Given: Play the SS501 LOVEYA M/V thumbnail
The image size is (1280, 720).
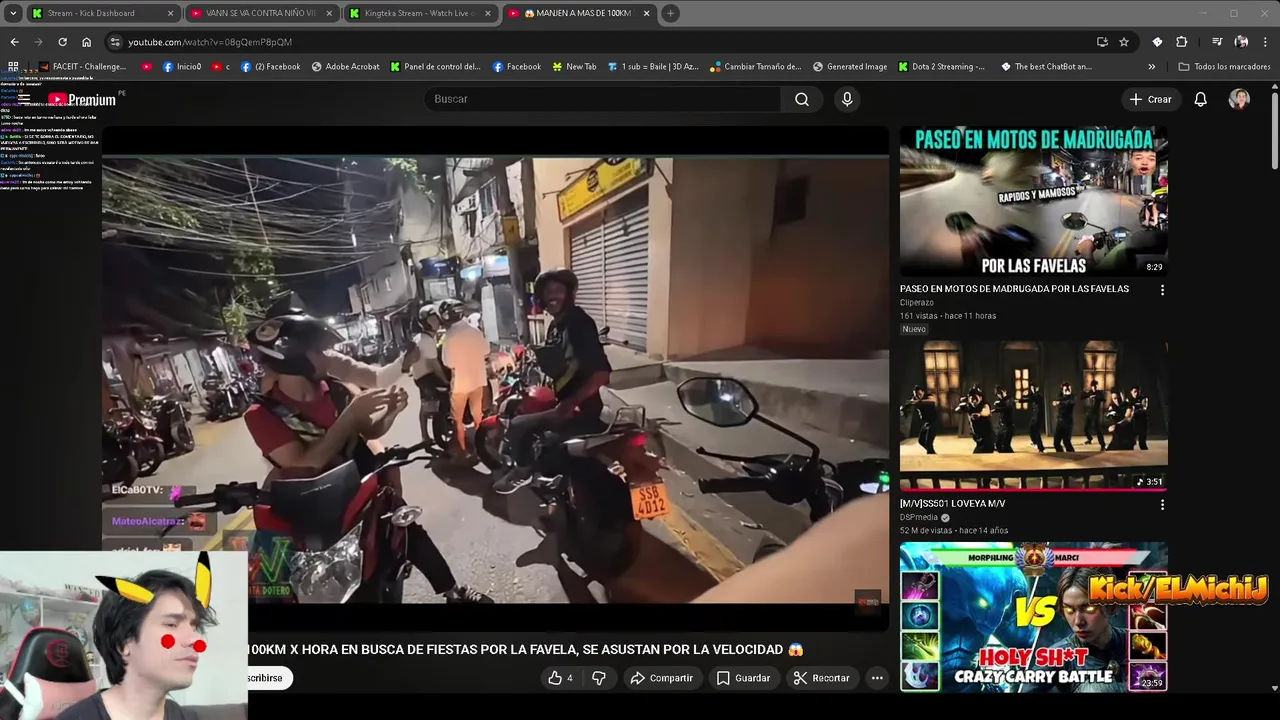Looking at the screenshot, I should pyautogui.click(x=1033, y=414).
